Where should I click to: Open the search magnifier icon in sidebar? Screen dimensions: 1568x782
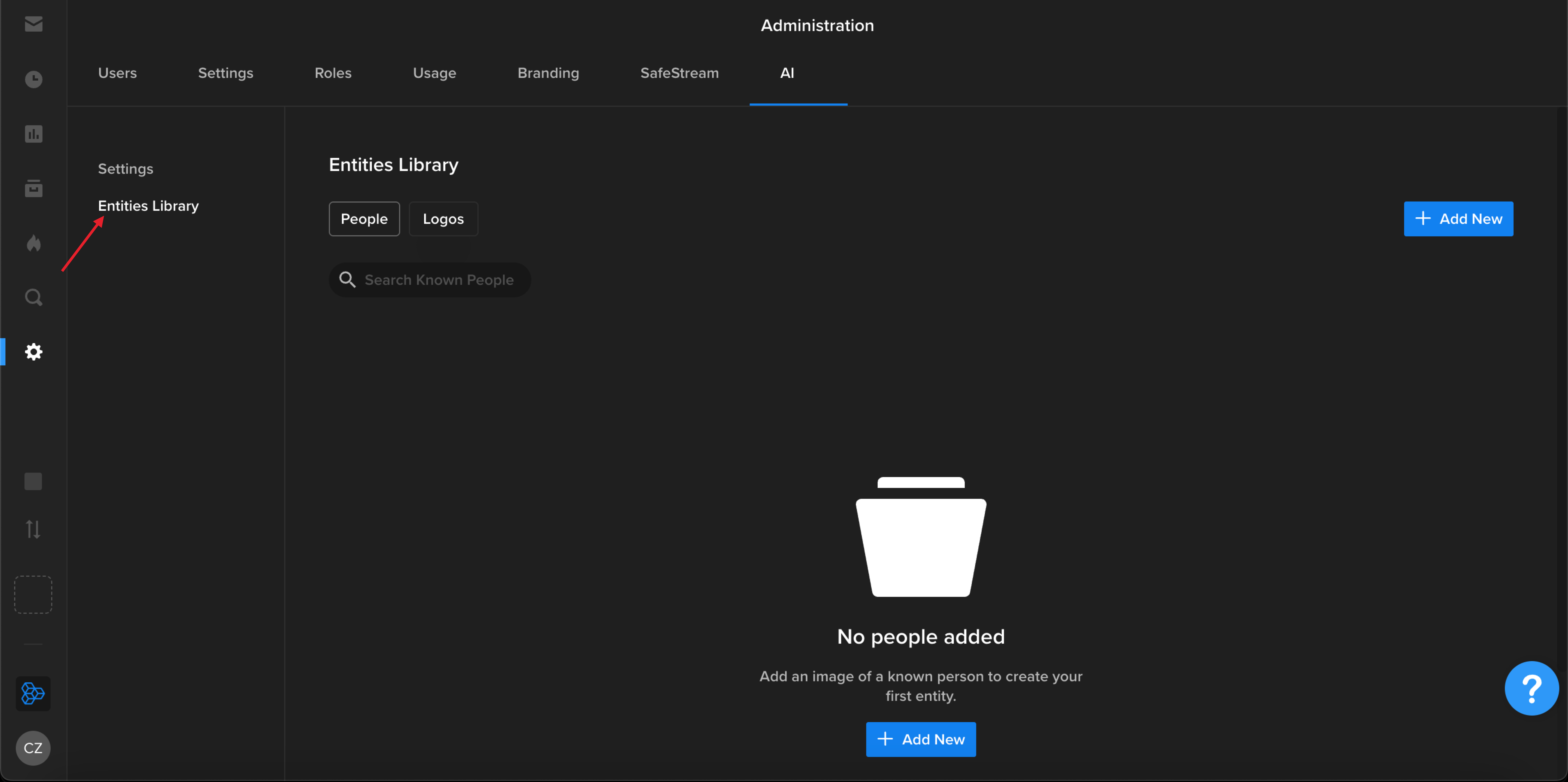33,297
